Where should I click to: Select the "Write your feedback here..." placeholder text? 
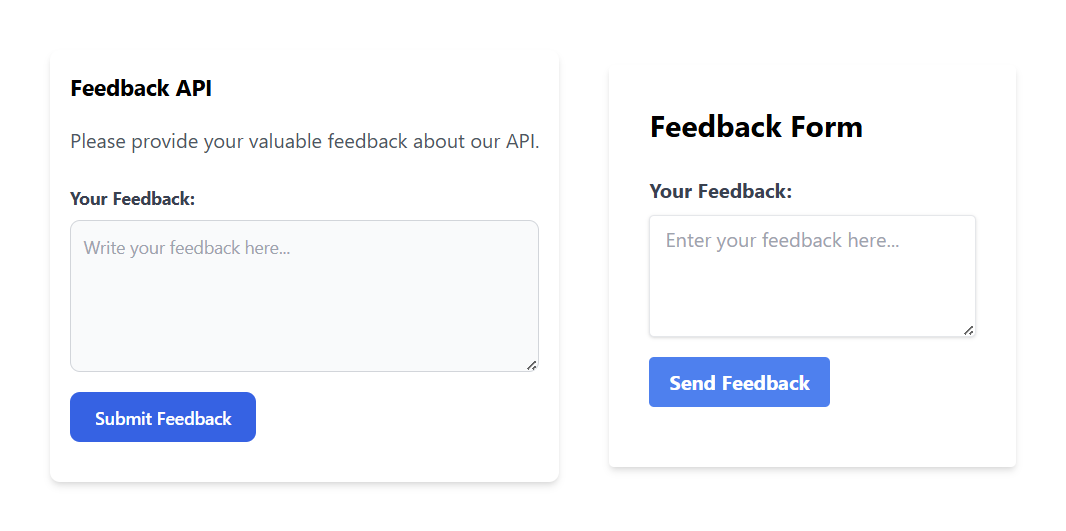187,248
